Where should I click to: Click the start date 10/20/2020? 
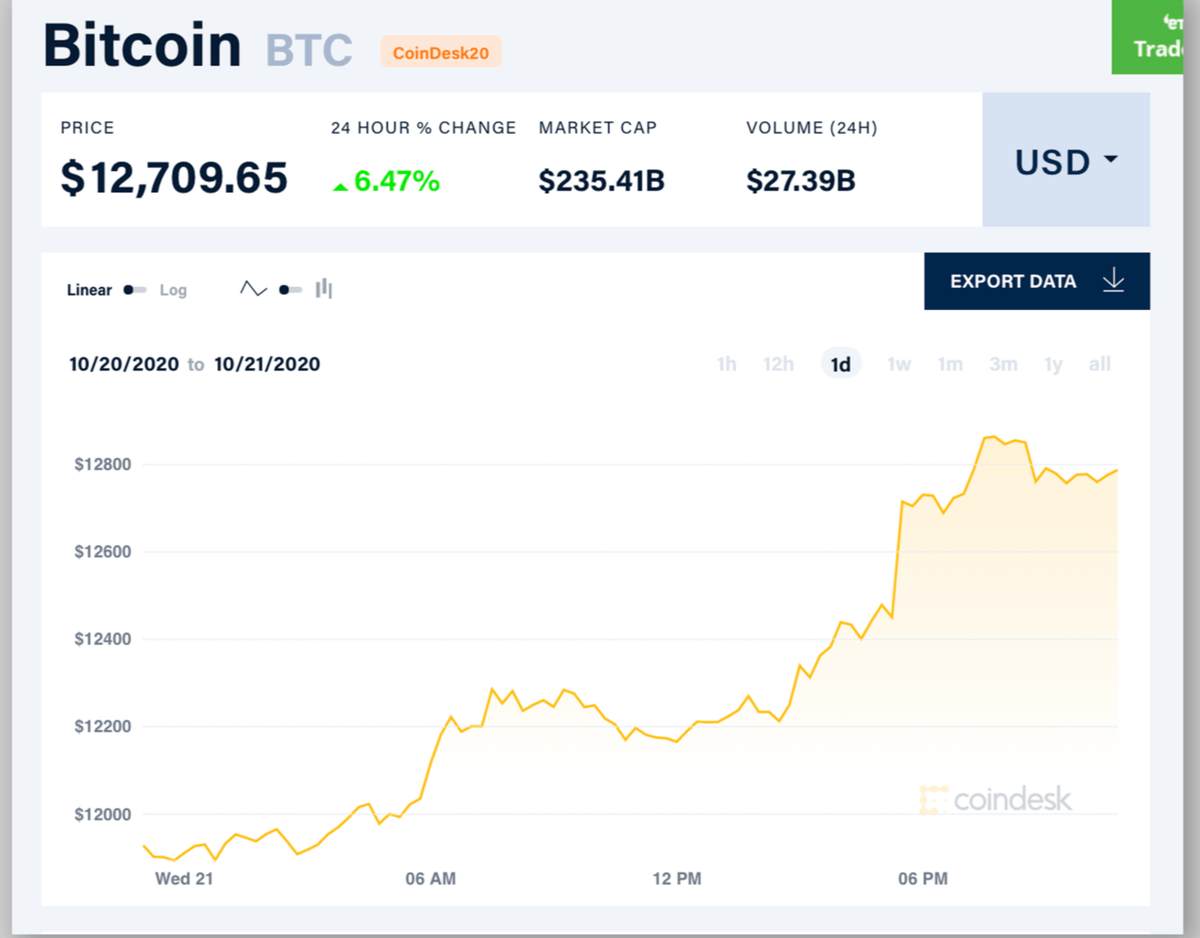tap(124, 364)
